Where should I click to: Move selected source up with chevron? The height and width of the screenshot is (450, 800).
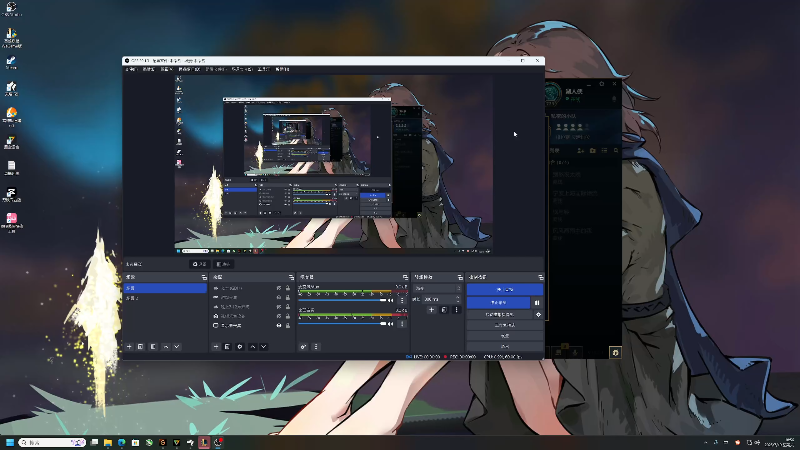(253, 346)
